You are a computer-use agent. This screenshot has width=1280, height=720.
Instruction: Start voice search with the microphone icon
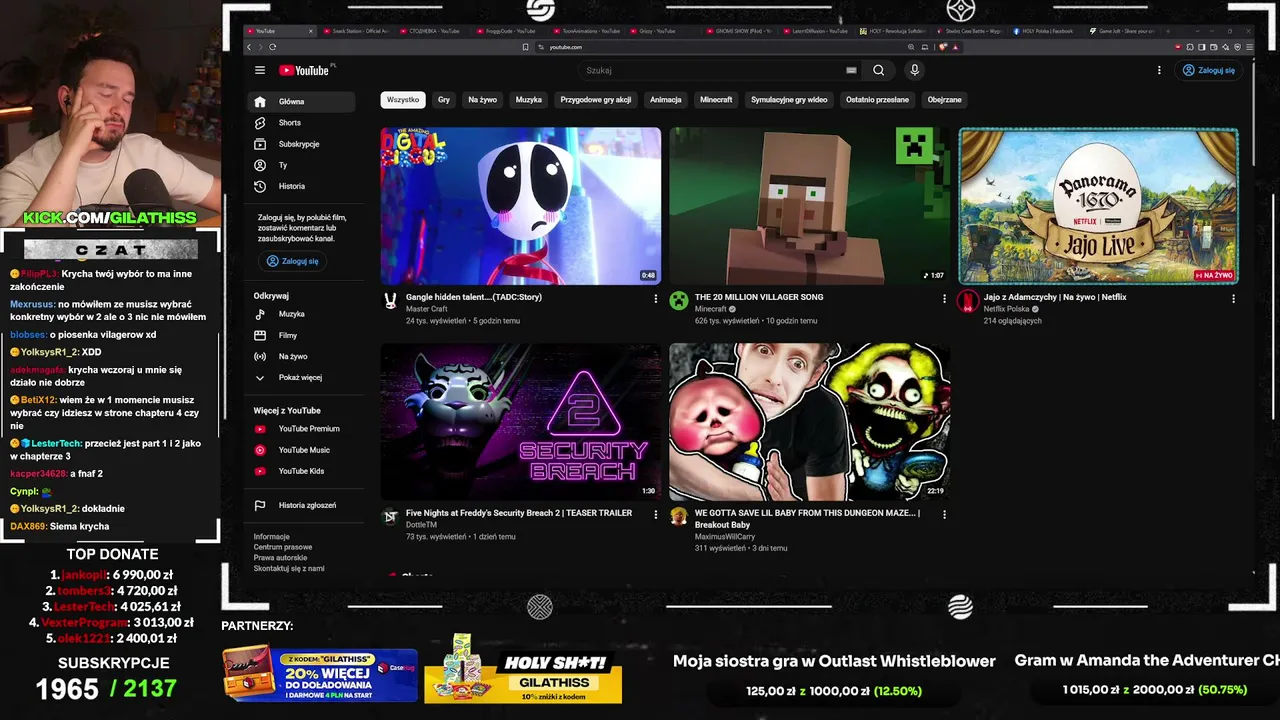coord(914,70)
